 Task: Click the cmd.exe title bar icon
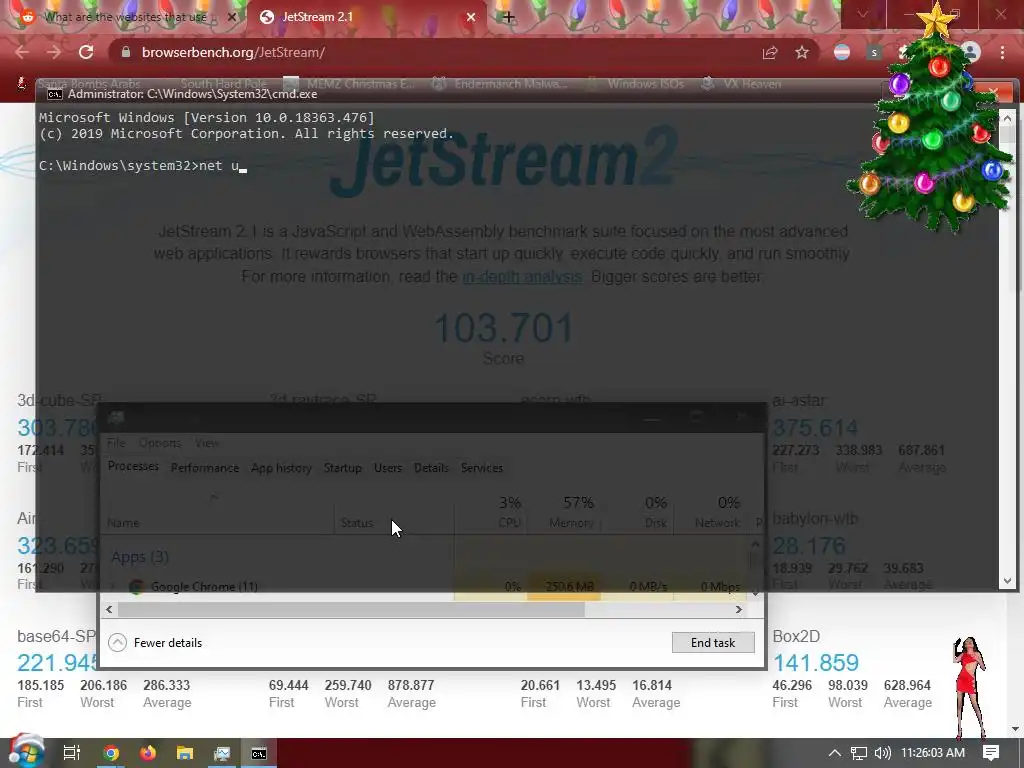55,94
